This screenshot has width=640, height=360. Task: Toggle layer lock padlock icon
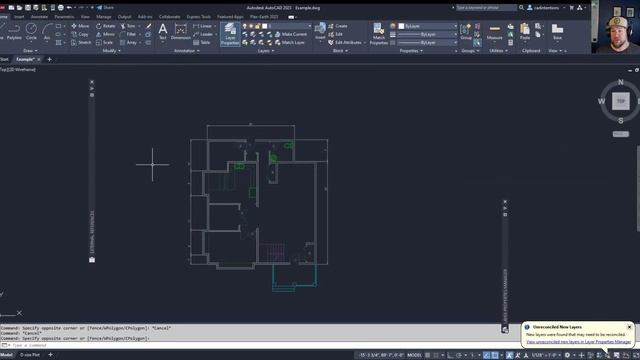(x=258, y=26)
